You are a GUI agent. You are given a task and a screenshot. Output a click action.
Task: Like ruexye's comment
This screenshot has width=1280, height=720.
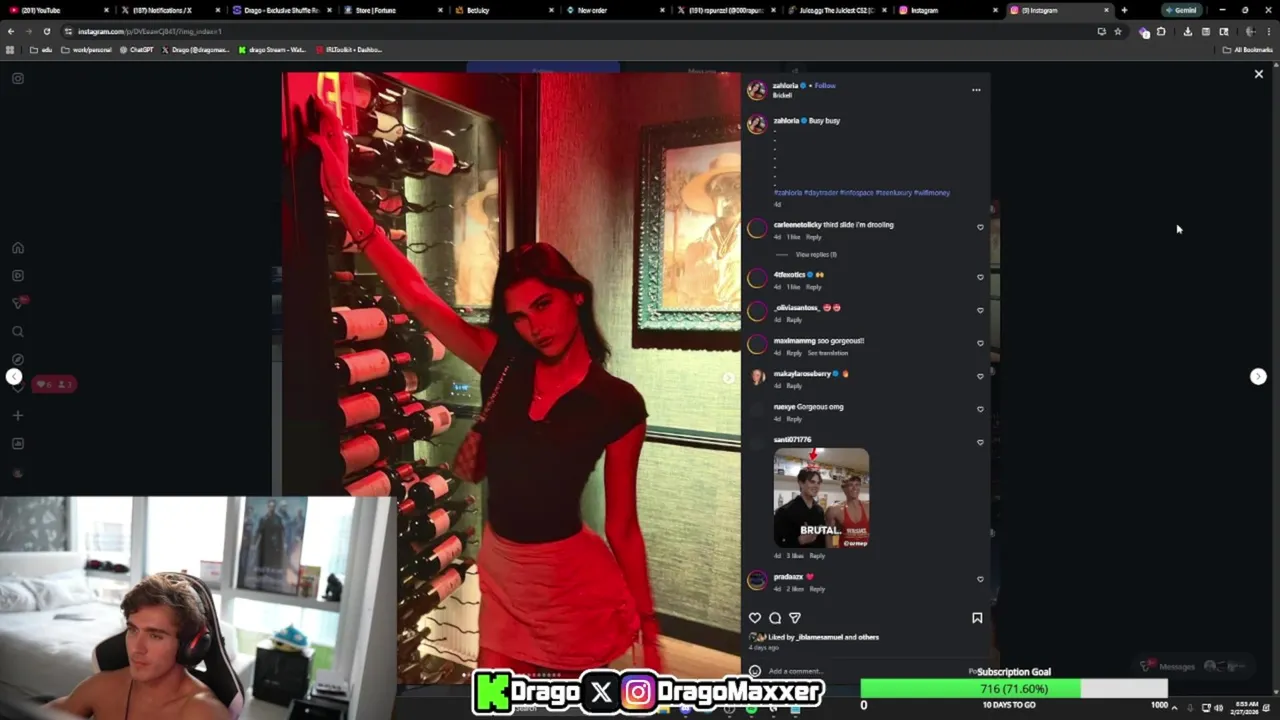[980, 409]
